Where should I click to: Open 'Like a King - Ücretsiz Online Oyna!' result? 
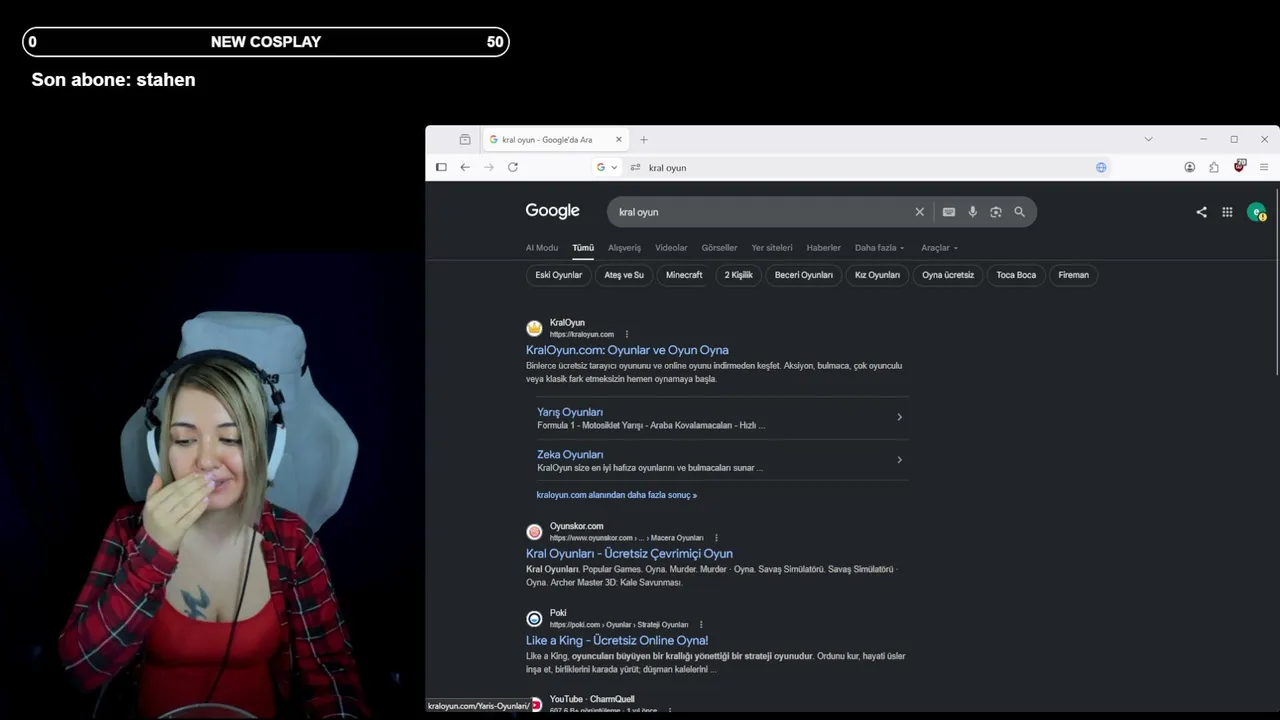click(617, 640)
